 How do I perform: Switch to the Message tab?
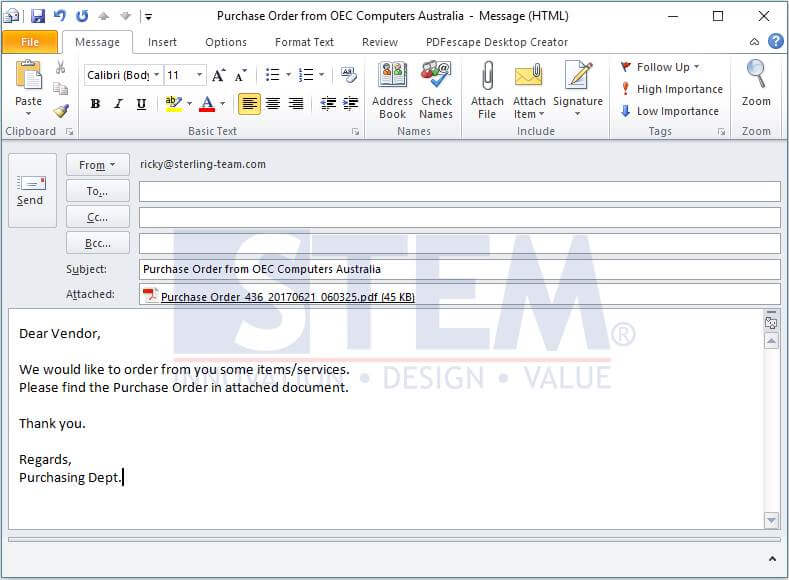pyautogui.click(x=97, y=42)
